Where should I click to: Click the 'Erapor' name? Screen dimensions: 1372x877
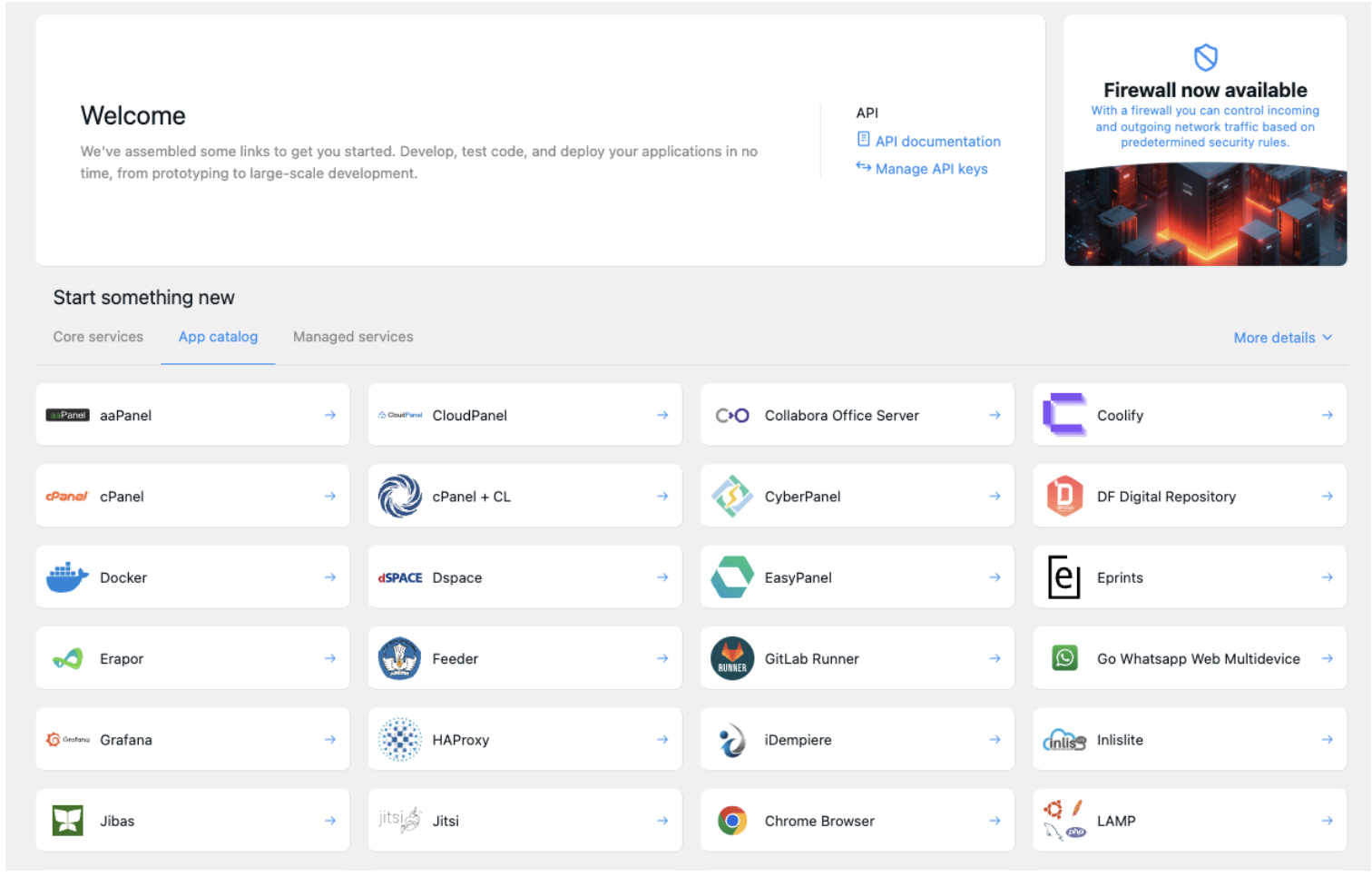tap(122, 659)
